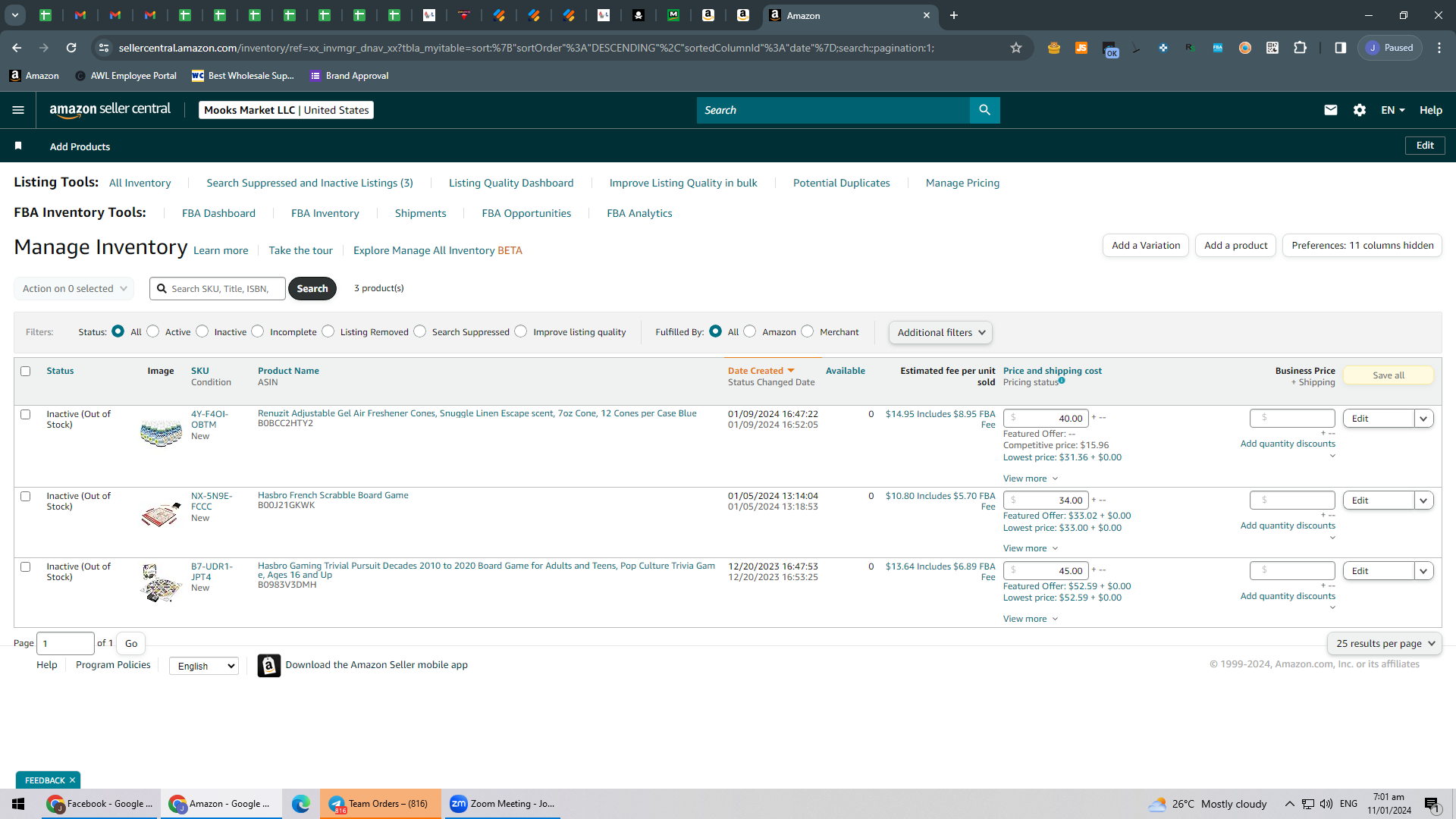Click the Page number input field
Image resolution: width=1456 pixels, height=819 pixels.
click(x=66, y=644)
